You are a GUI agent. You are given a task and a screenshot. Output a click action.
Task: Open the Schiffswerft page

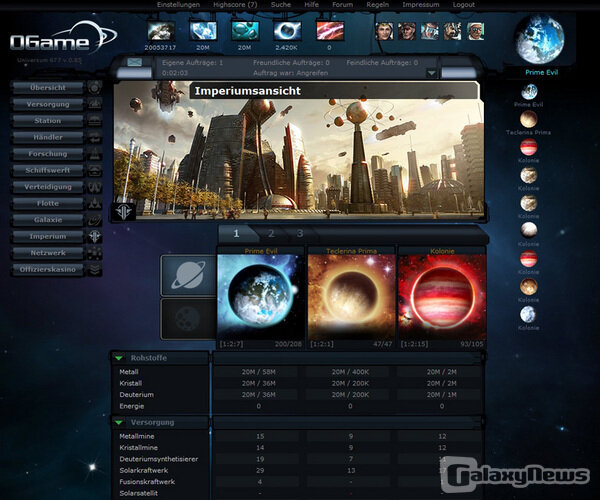point(48,170)
